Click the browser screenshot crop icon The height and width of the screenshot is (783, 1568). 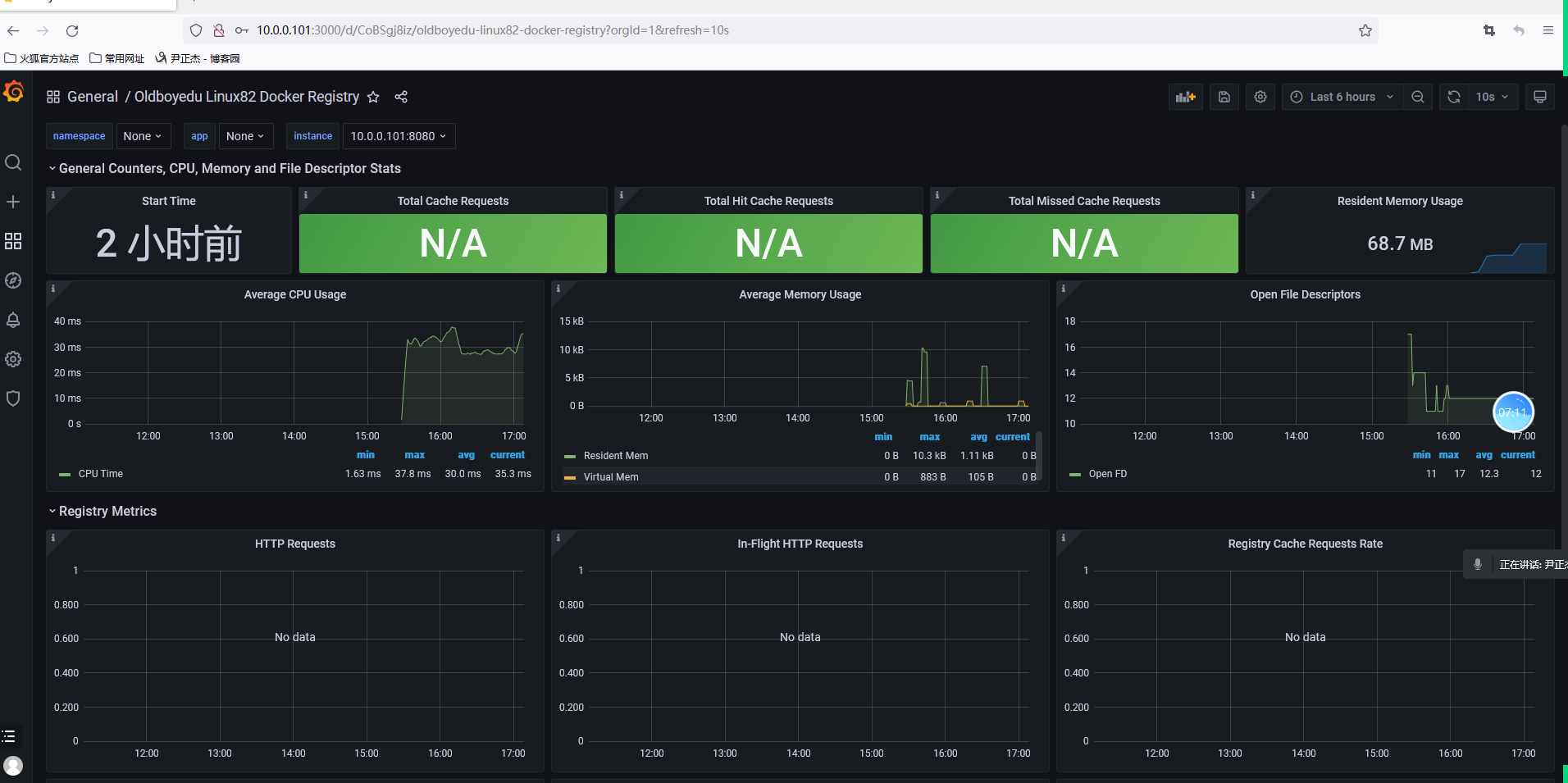coord(1489,30)
